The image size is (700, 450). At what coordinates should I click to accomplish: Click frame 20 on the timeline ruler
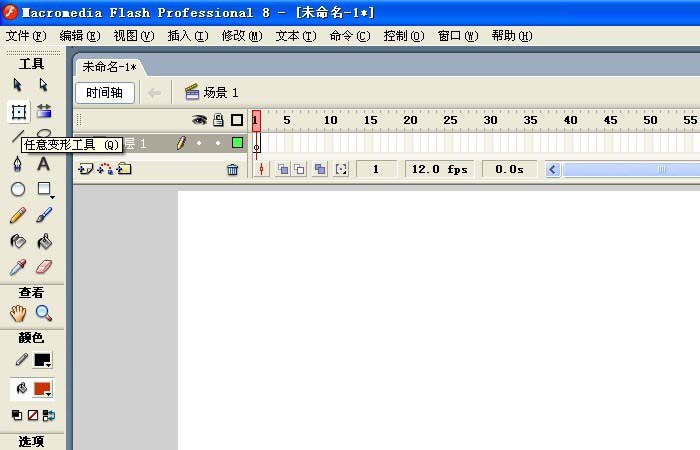[410, 120]
